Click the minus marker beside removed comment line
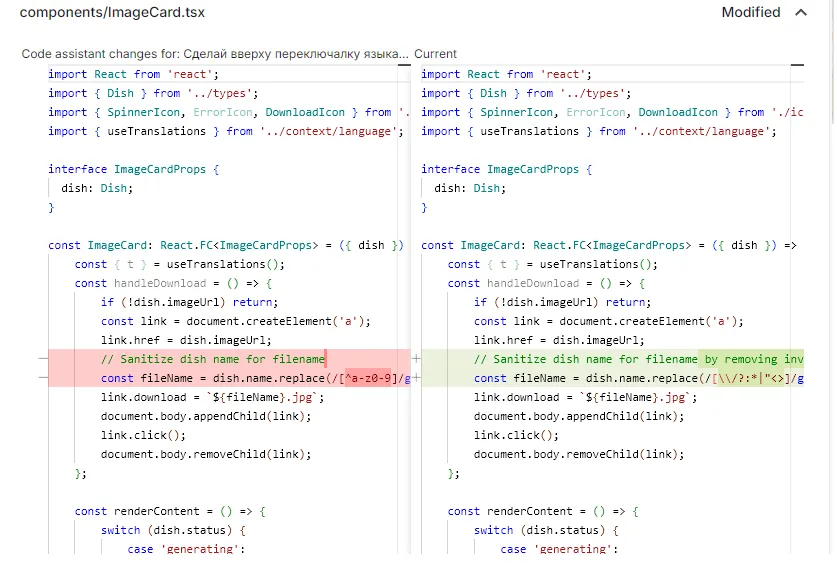 42,359
